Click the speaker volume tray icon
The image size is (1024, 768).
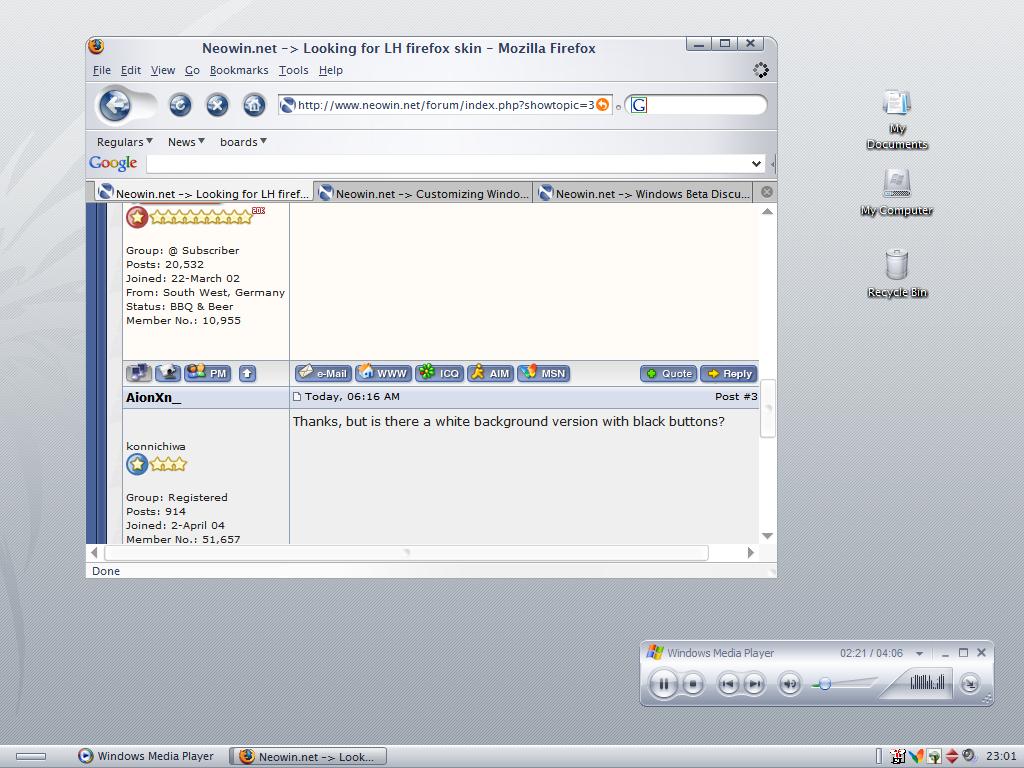[969, 756]
